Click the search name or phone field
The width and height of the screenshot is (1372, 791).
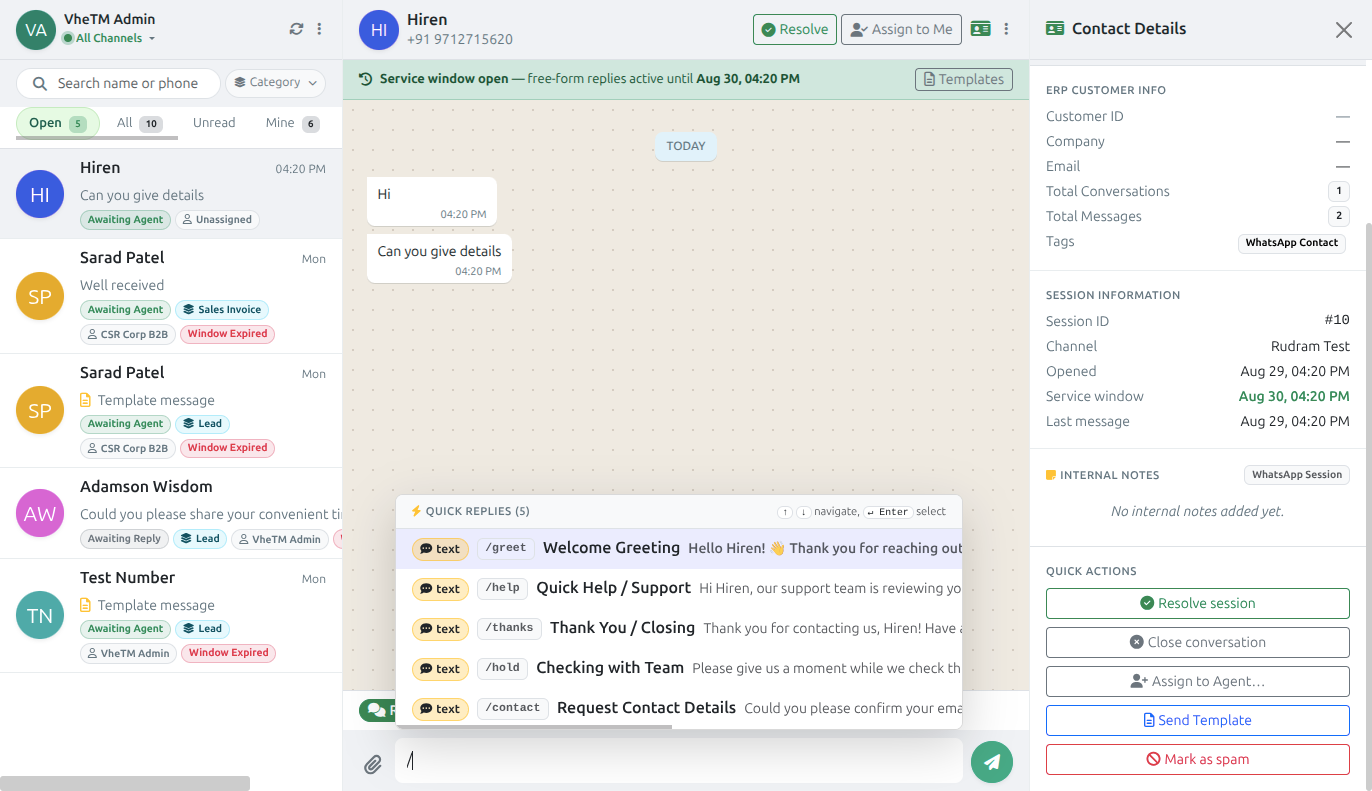tap(118, 83)
